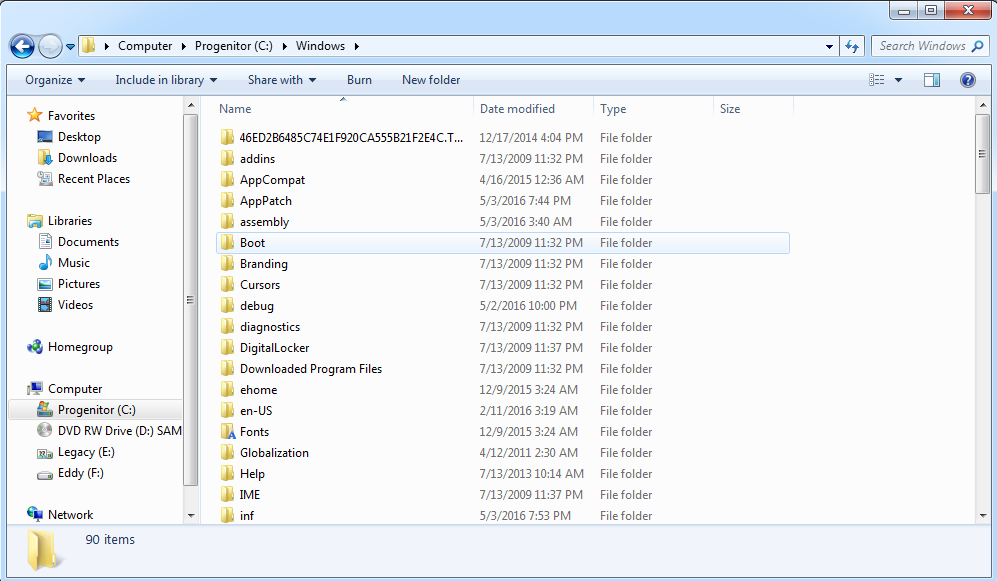Viewport: 997px width, 581px height.
Task: Expand the arrow after Computer in breadcrumb
Action: [x=183, y=46]
